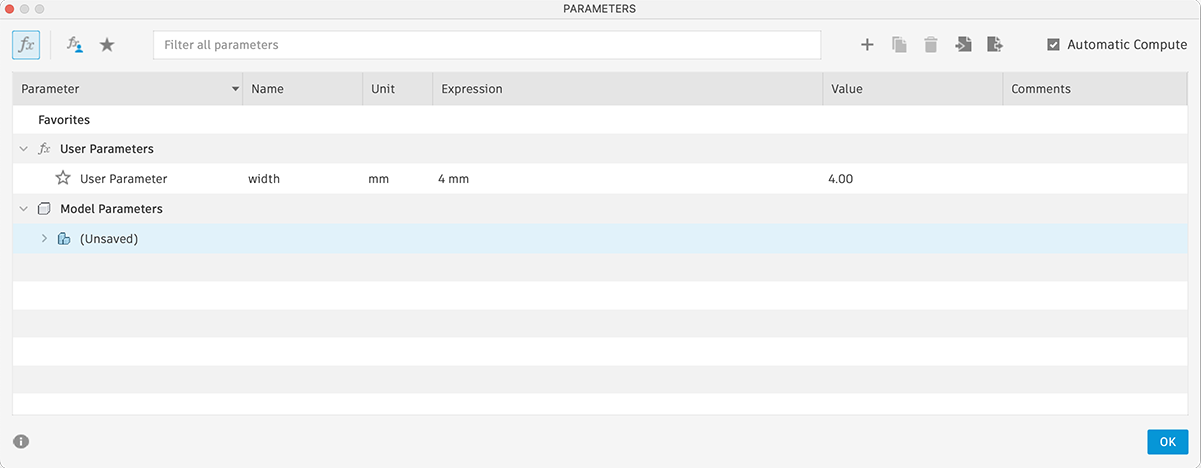
Task: Click the info icon at bottom left
Action: [x=21, y=441]
